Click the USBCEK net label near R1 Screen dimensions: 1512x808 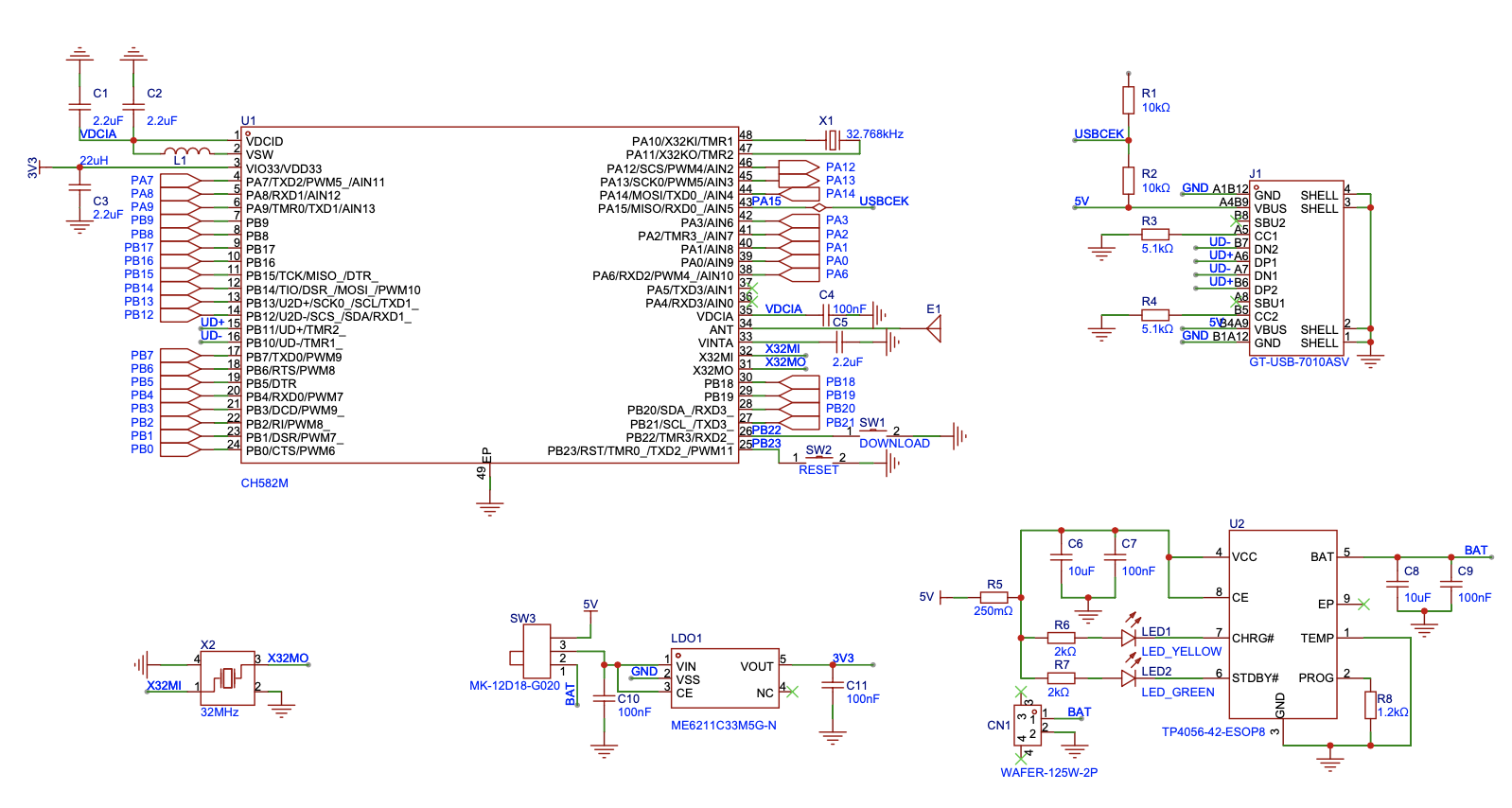1099,134
